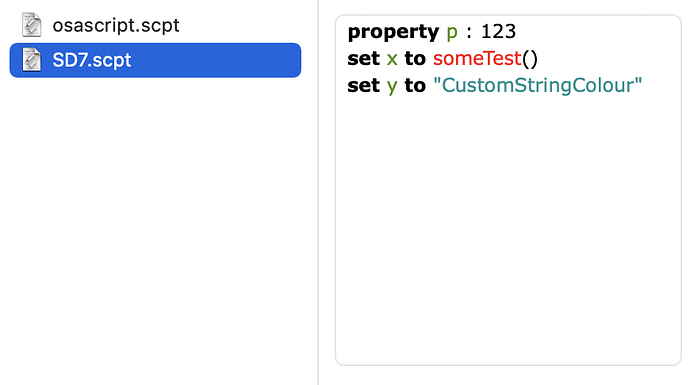Screen dimensions: 690x385
Task: Click the blank area of the script preview
Action: pos(508,229)
